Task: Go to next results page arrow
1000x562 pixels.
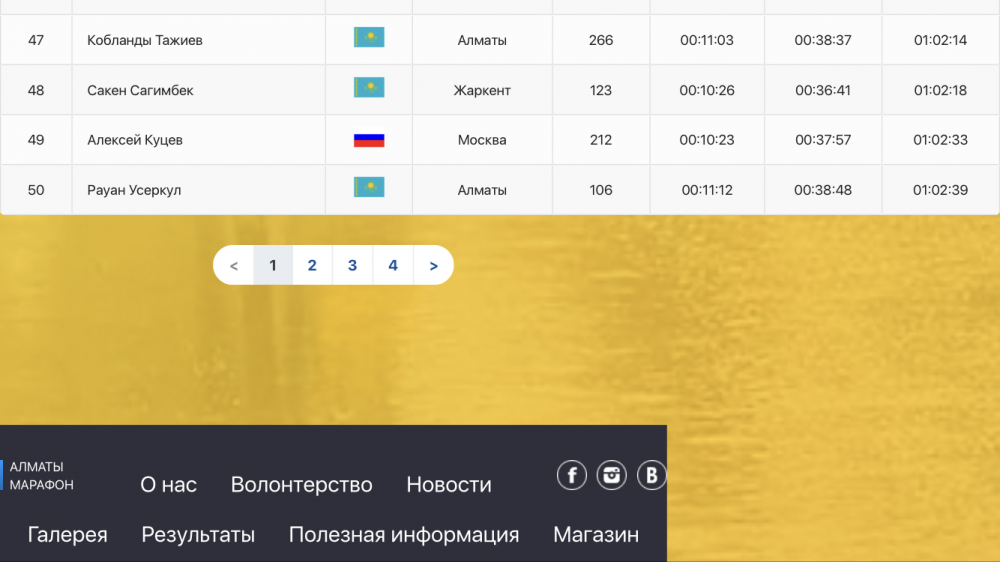Action: [x=433, y=265]
